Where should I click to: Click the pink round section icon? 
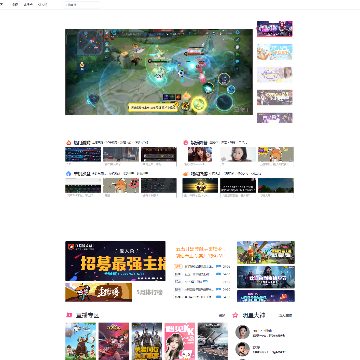coord(186,143)
